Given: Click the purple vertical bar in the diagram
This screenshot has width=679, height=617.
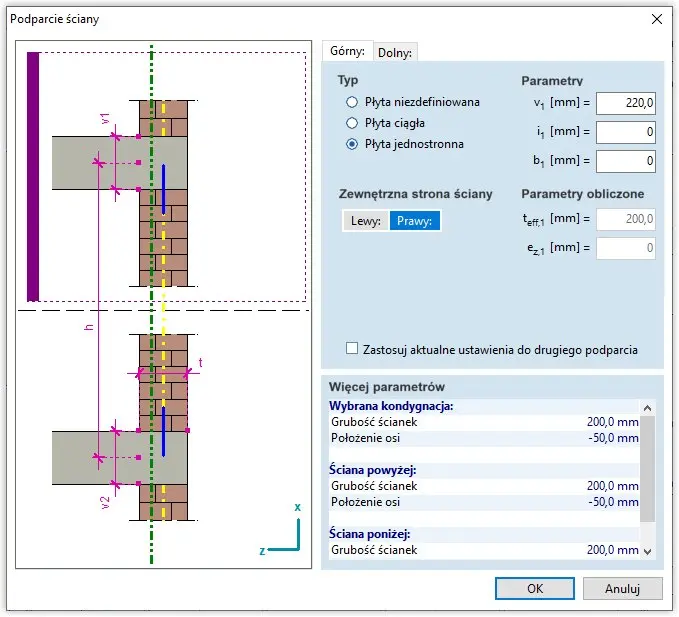Looking at the screenshot, I should (33, 176).
